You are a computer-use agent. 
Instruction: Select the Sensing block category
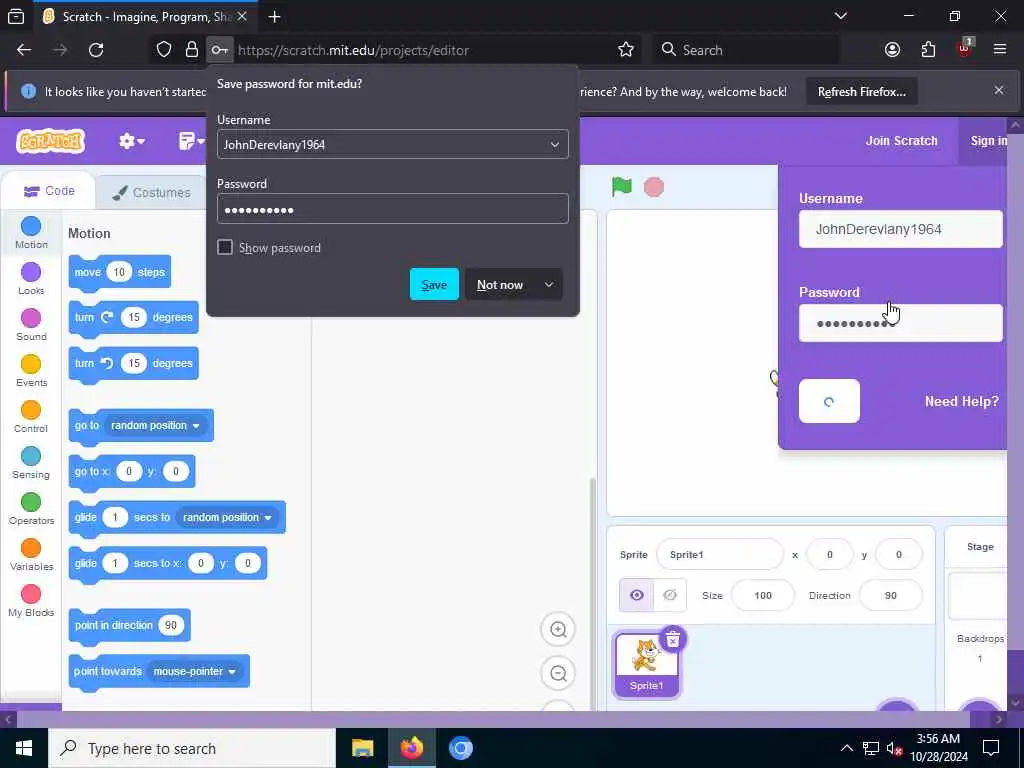pyautogui.click(x=31, y=463)
